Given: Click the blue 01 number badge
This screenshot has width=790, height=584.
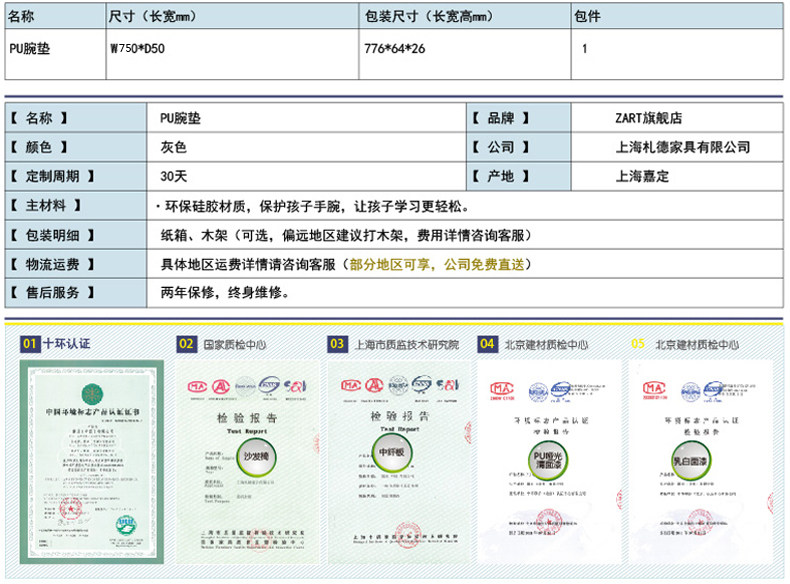Looking at the screenshot, I should (30, 344).
